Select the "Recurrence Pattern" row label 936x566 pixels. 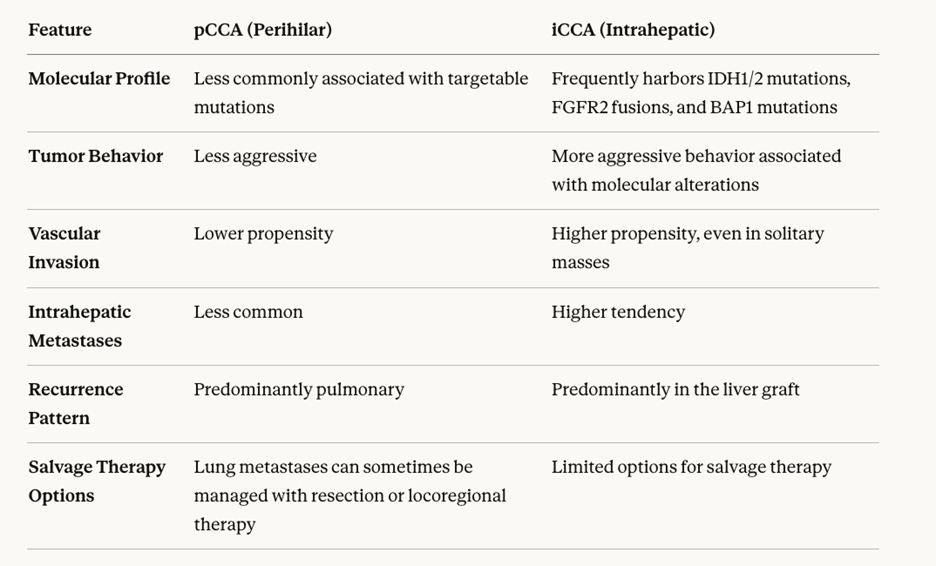click(75, 403)
